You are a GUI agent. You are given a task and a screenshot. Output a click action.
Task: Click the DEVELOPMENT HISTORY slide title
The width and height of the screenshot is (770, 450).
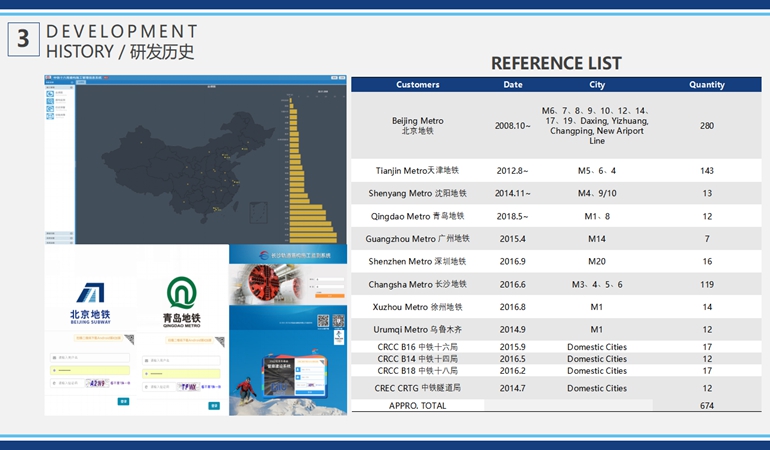point(121,42)
